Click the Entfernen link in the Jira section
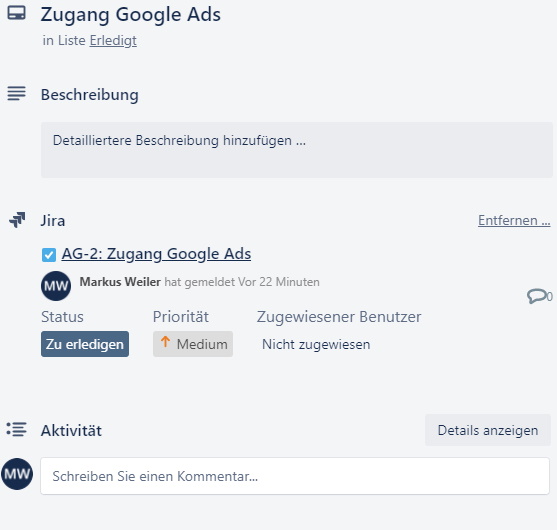The width and height of the screenshot is (557, 530). pyautogui.click(x=514, y=220)
